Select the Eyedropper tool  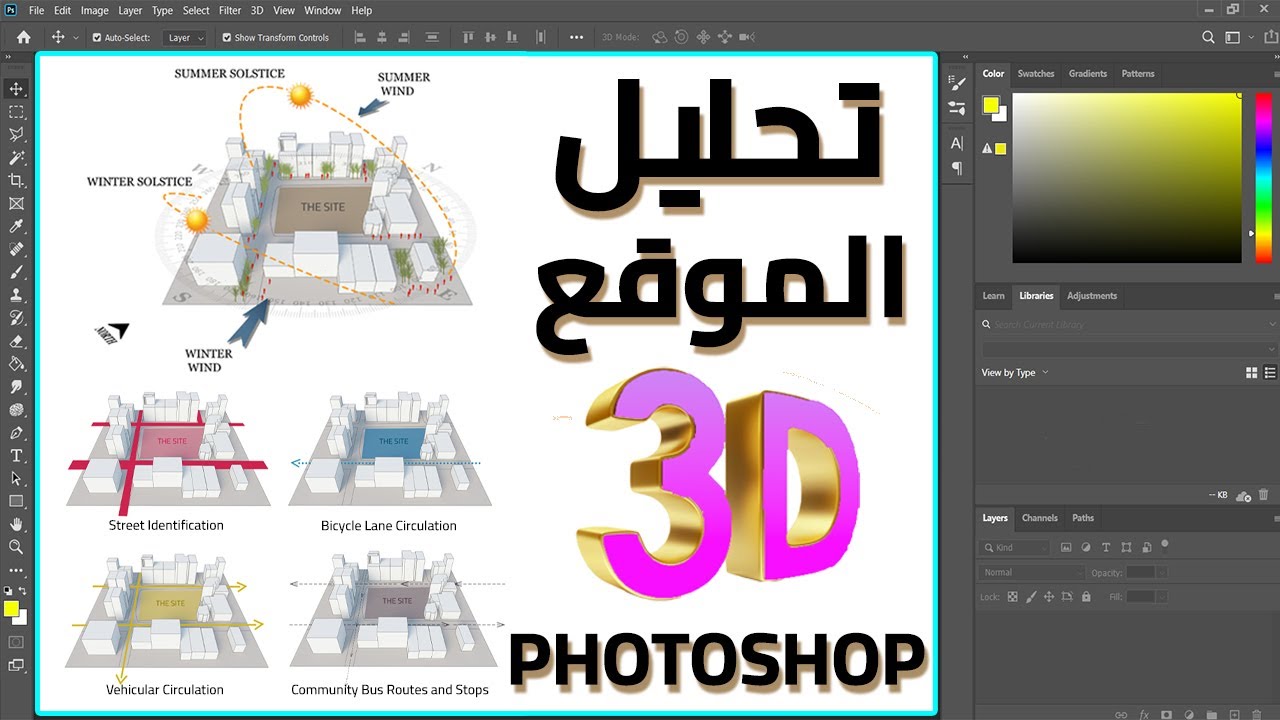(16, 227)
